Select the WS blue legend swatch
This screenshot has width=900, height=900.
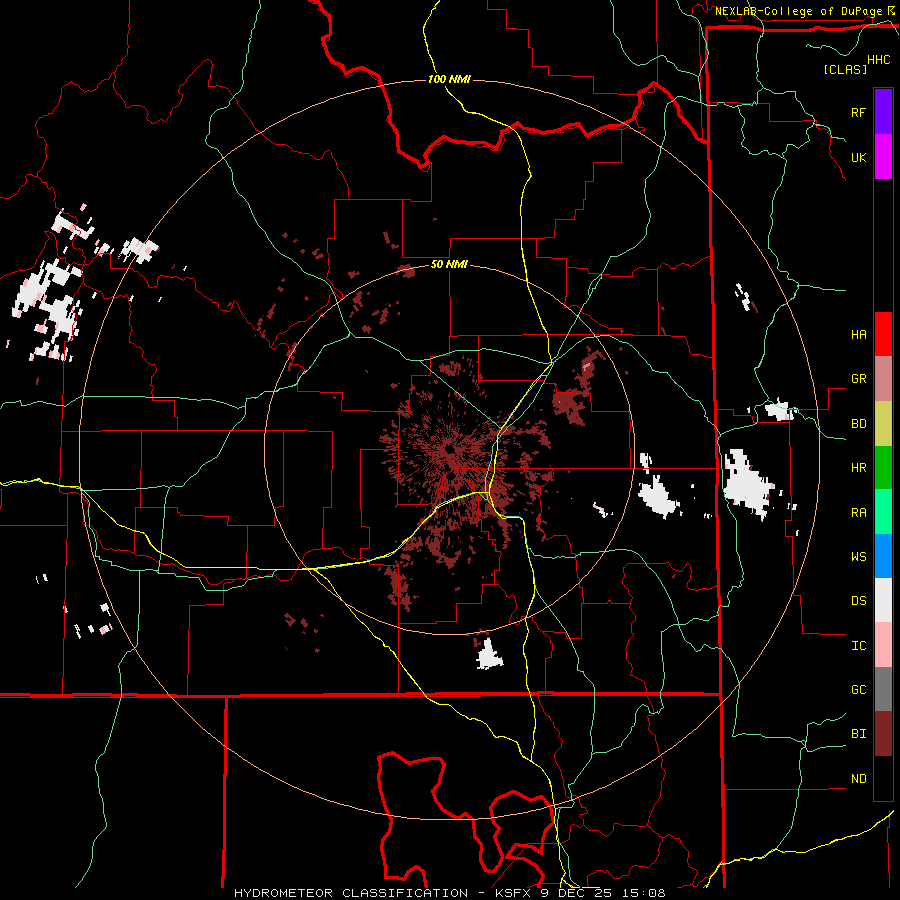[883, 556]
